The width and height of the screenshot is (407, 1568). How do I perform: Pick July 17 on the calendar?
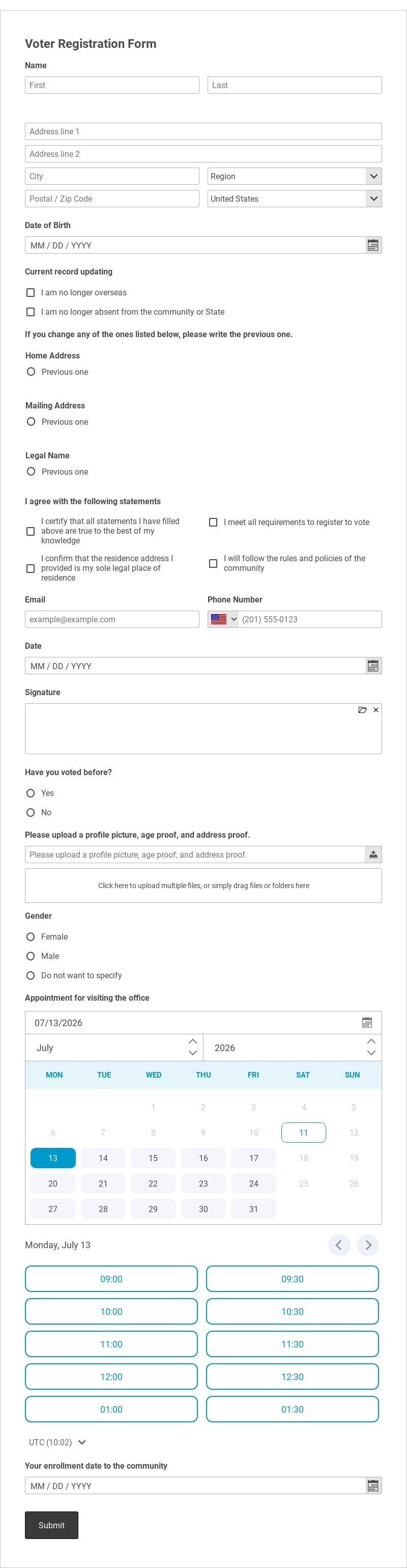tap(254, 1158)
